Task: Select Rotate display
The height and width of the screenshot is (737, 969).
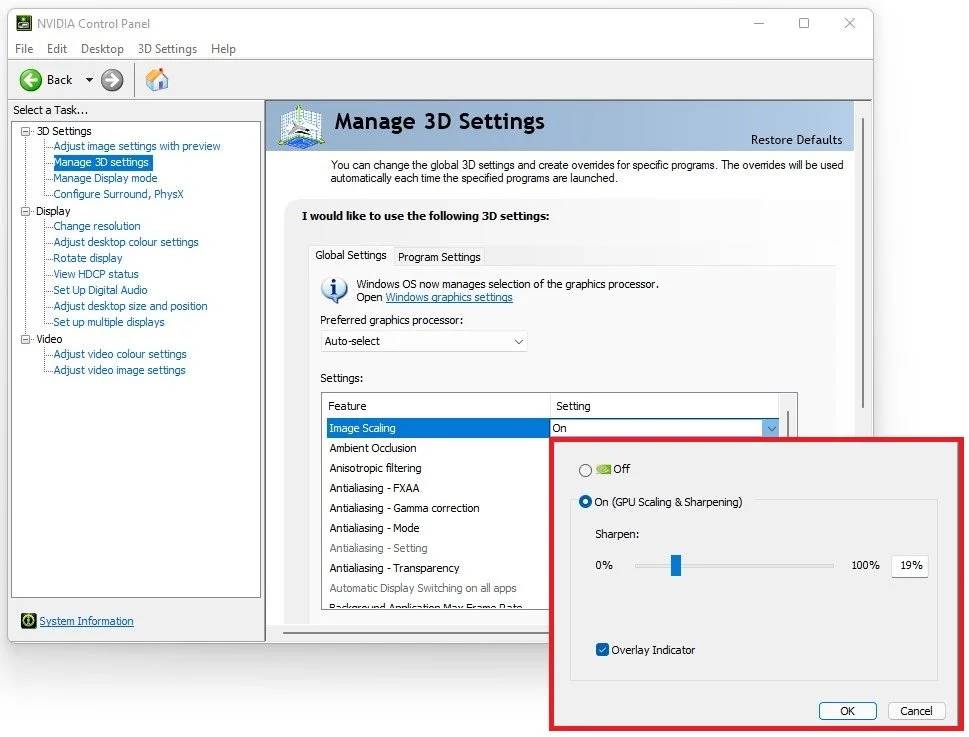Action: [88, 259]
